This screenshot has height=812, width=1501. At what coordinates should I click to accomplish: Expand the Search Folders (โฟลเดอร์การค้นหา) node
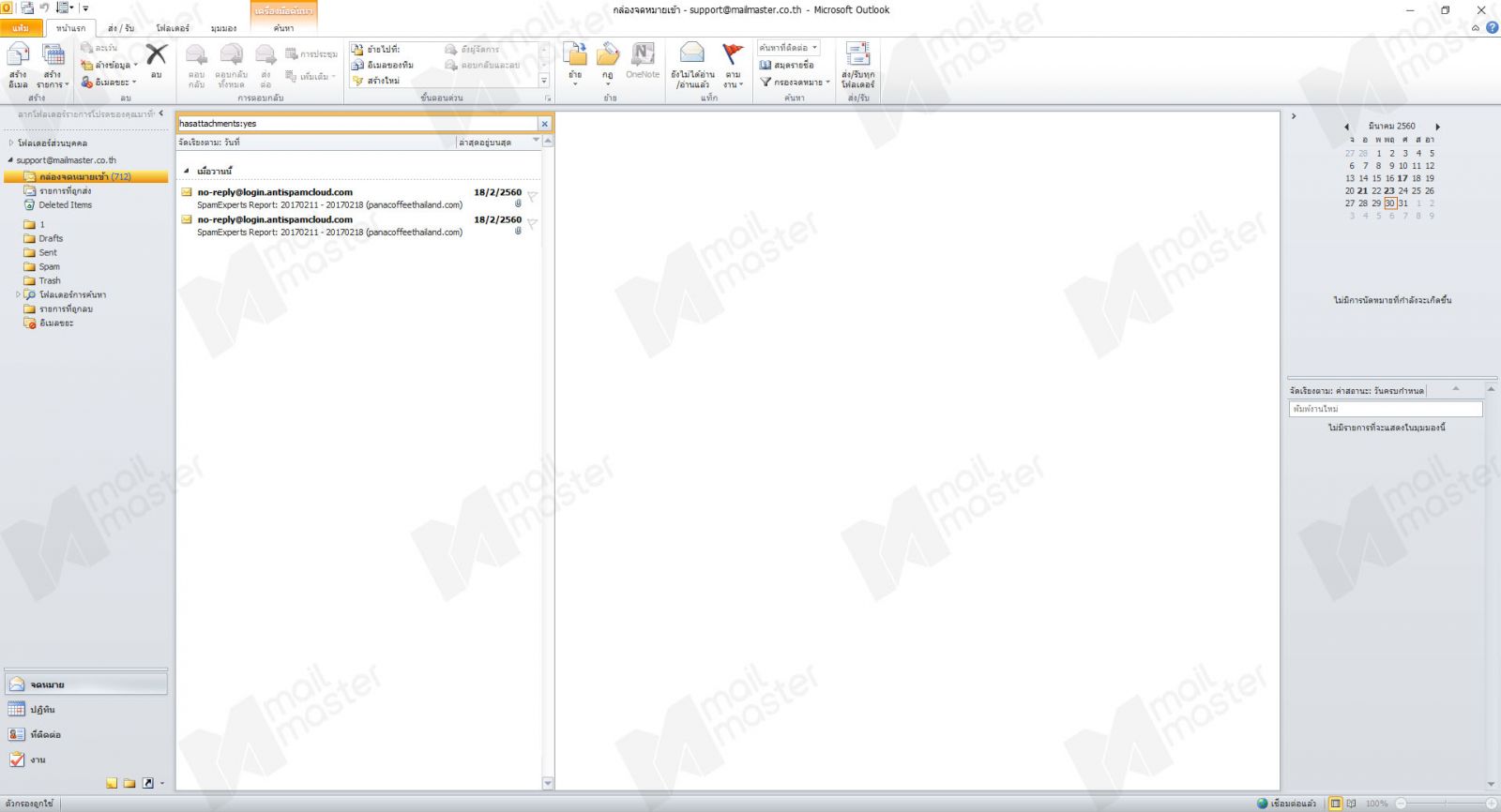18,294
